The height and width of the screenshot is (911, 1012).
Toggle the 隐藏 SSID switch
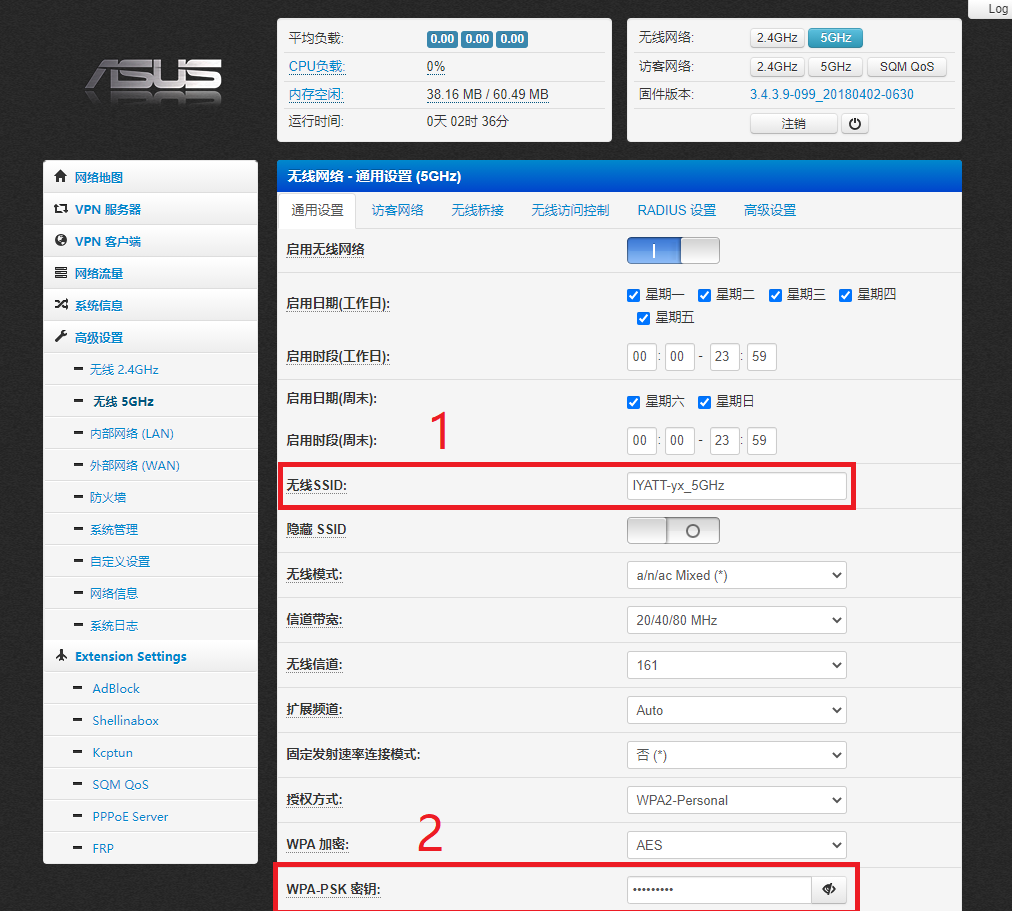pos(673,530)
